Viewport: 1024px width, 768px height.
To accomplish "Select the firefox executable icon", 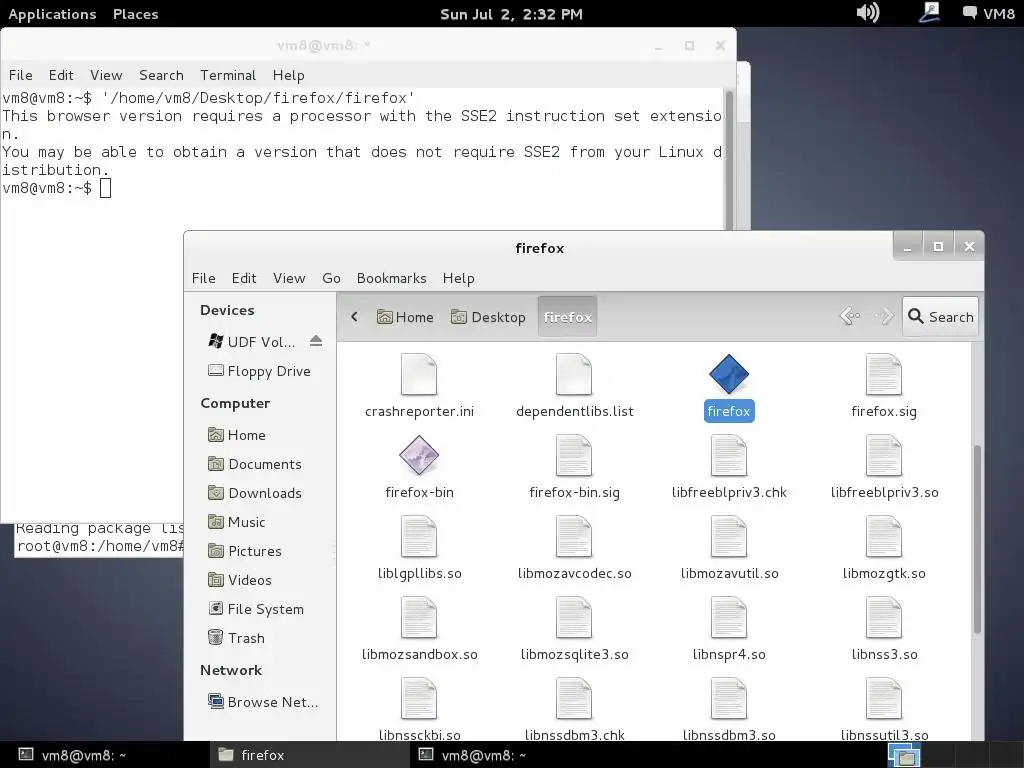I will click(729, 374).
